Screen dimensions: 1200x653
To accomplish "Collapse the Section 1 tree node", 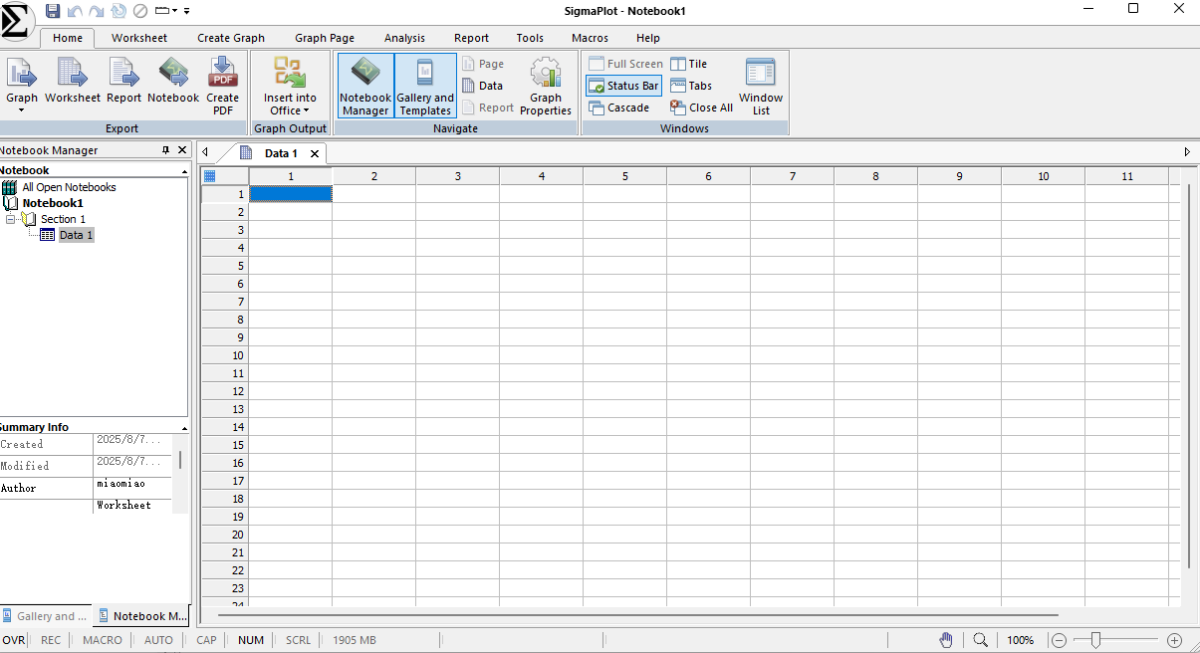I will [10, 219].
